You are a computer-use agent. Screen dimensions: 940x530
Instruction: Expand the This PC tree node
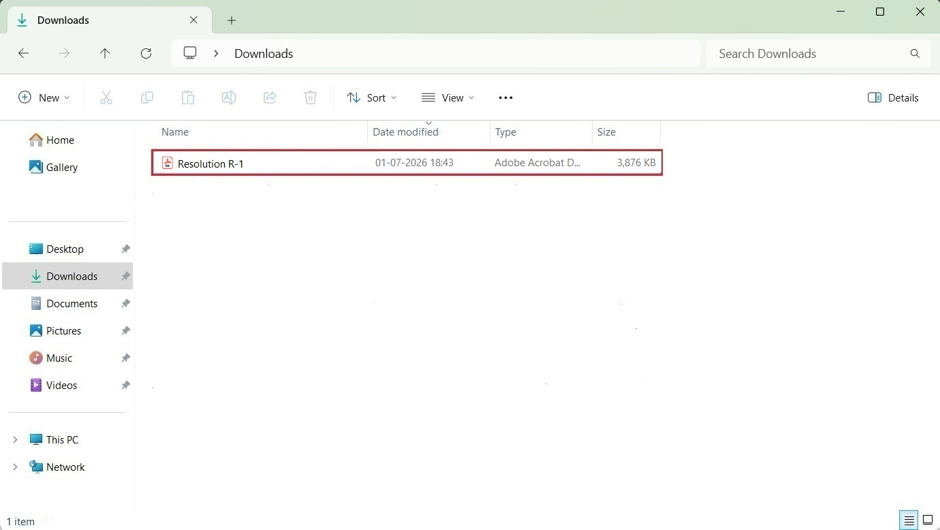tap(15, 440)
